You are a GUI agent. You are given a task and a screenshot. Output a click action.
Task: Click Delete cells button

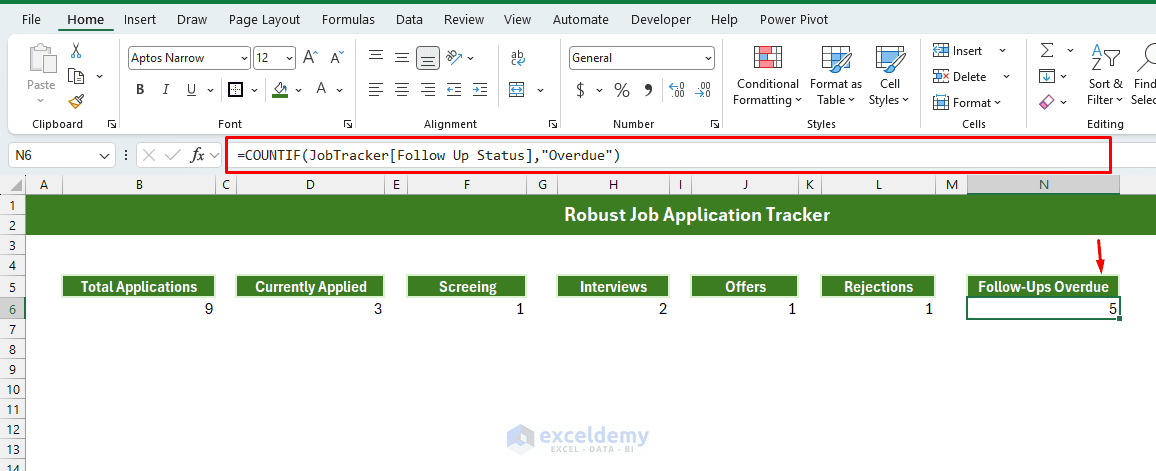[x=960, y=77]
